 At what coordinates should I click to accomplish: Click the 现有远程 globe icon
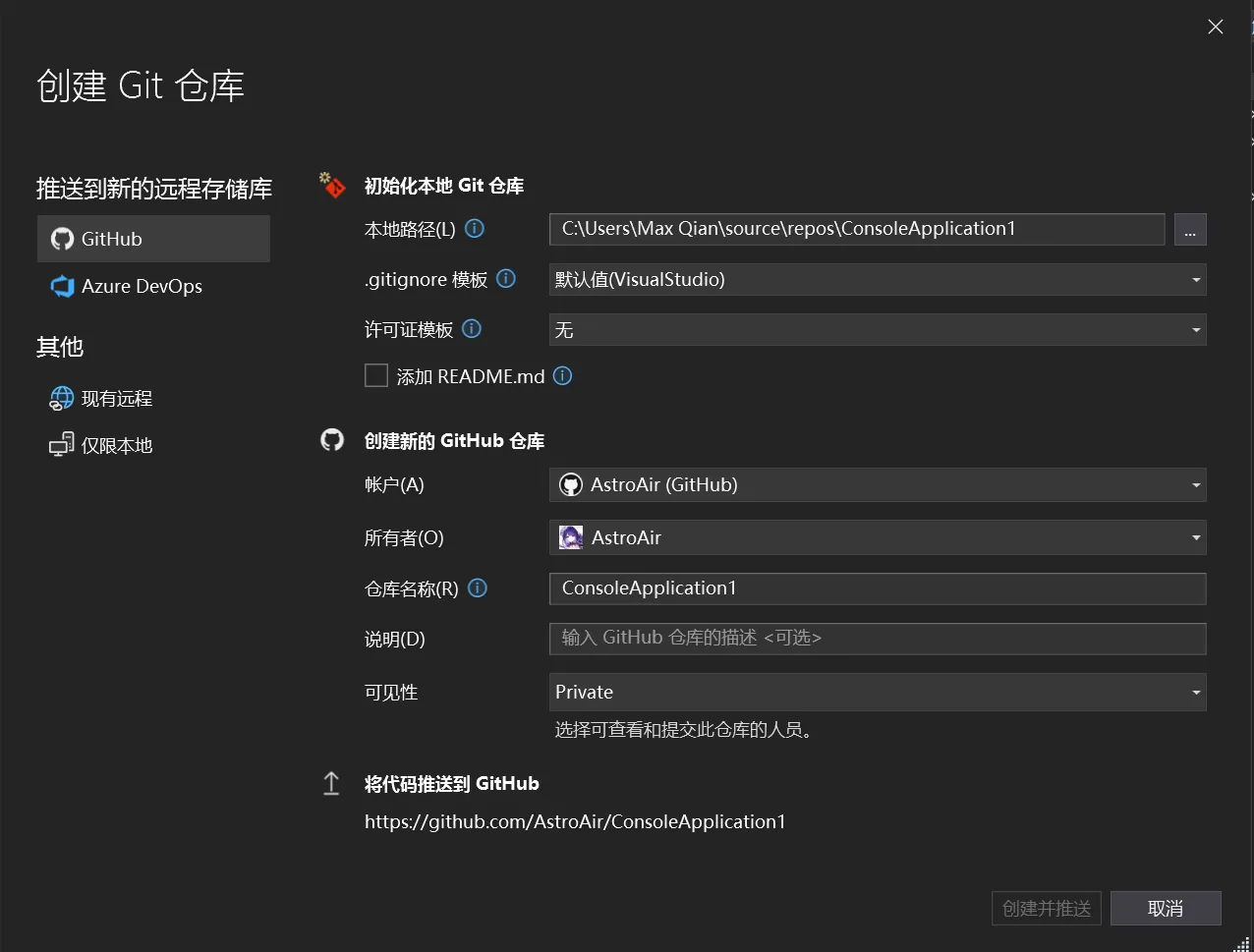click(x=62, y=399)
